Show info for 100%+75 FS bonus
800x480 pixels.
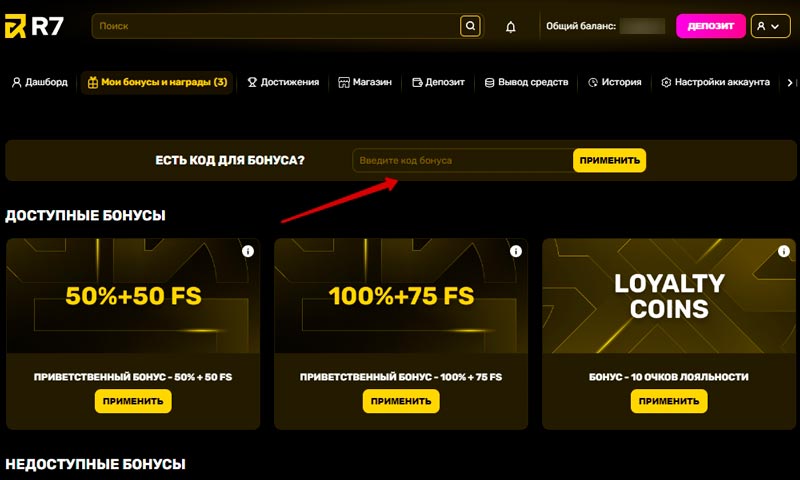516,251
